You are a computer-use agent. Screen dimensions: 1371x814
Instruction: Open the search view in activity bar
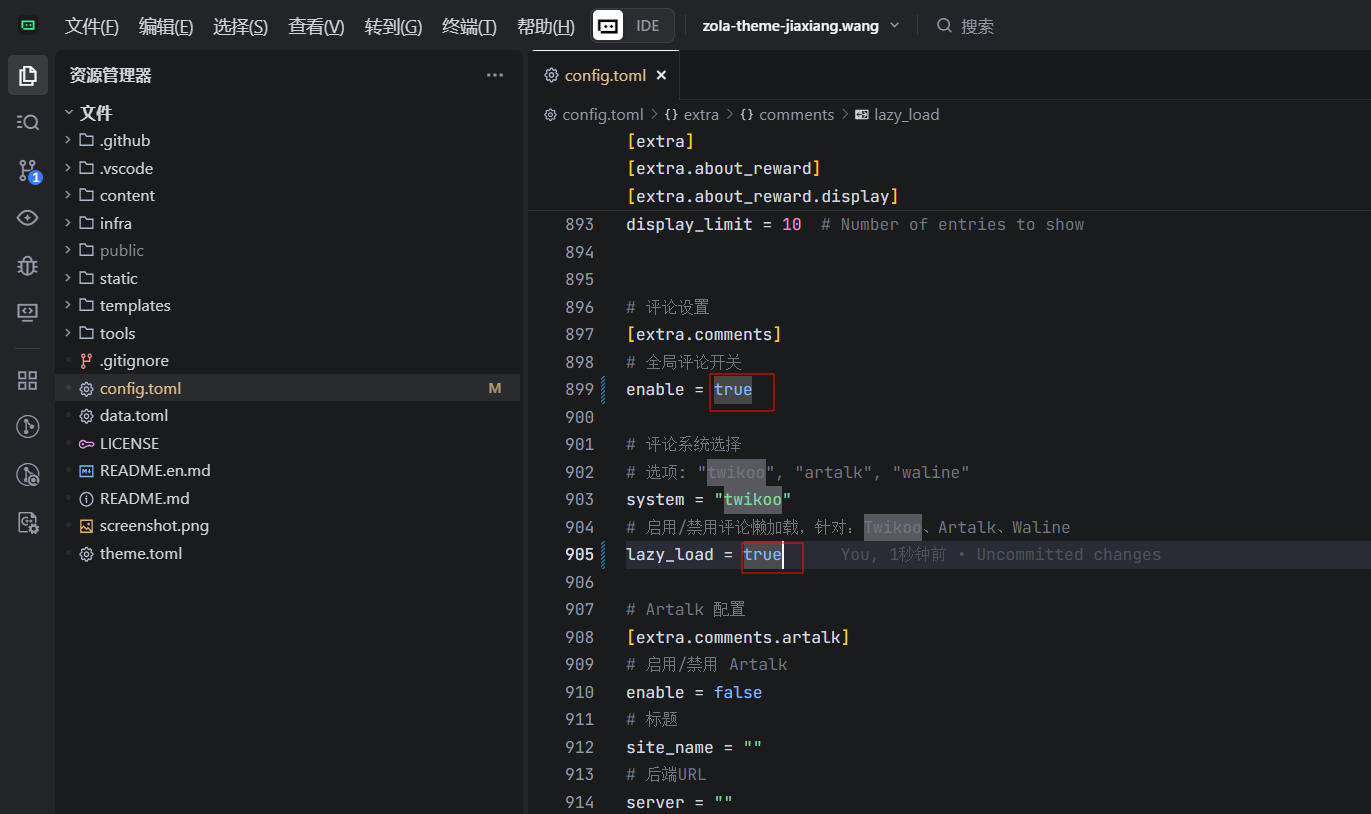point(28,122)
